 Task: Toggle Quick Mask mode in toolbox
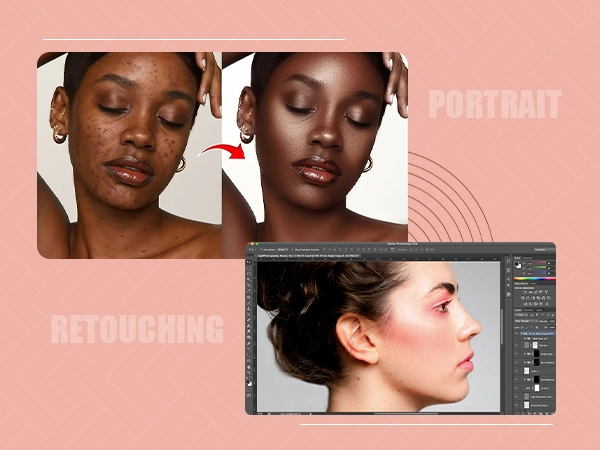coord(249,389)
